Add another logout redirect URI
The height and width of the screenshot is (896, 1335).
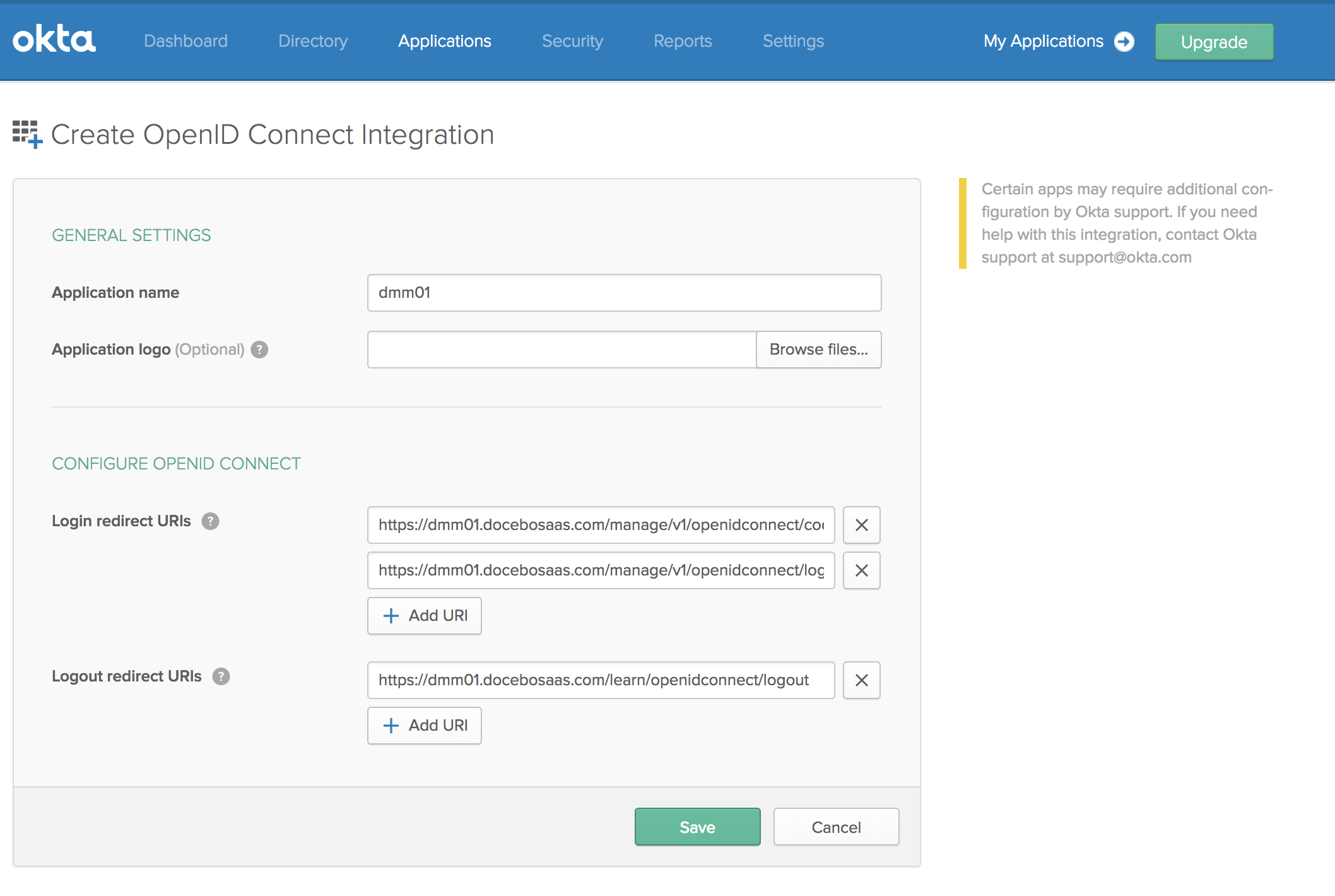pyautogui.click(x=425, y=726)
